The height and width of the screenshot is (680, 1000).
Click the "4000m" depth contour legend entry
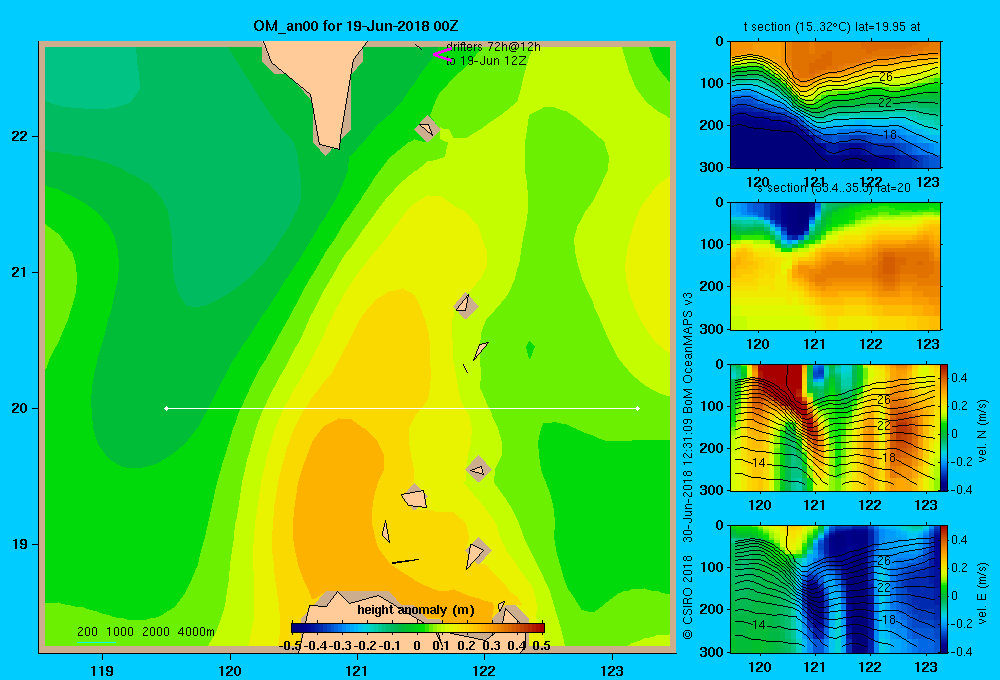196,632
